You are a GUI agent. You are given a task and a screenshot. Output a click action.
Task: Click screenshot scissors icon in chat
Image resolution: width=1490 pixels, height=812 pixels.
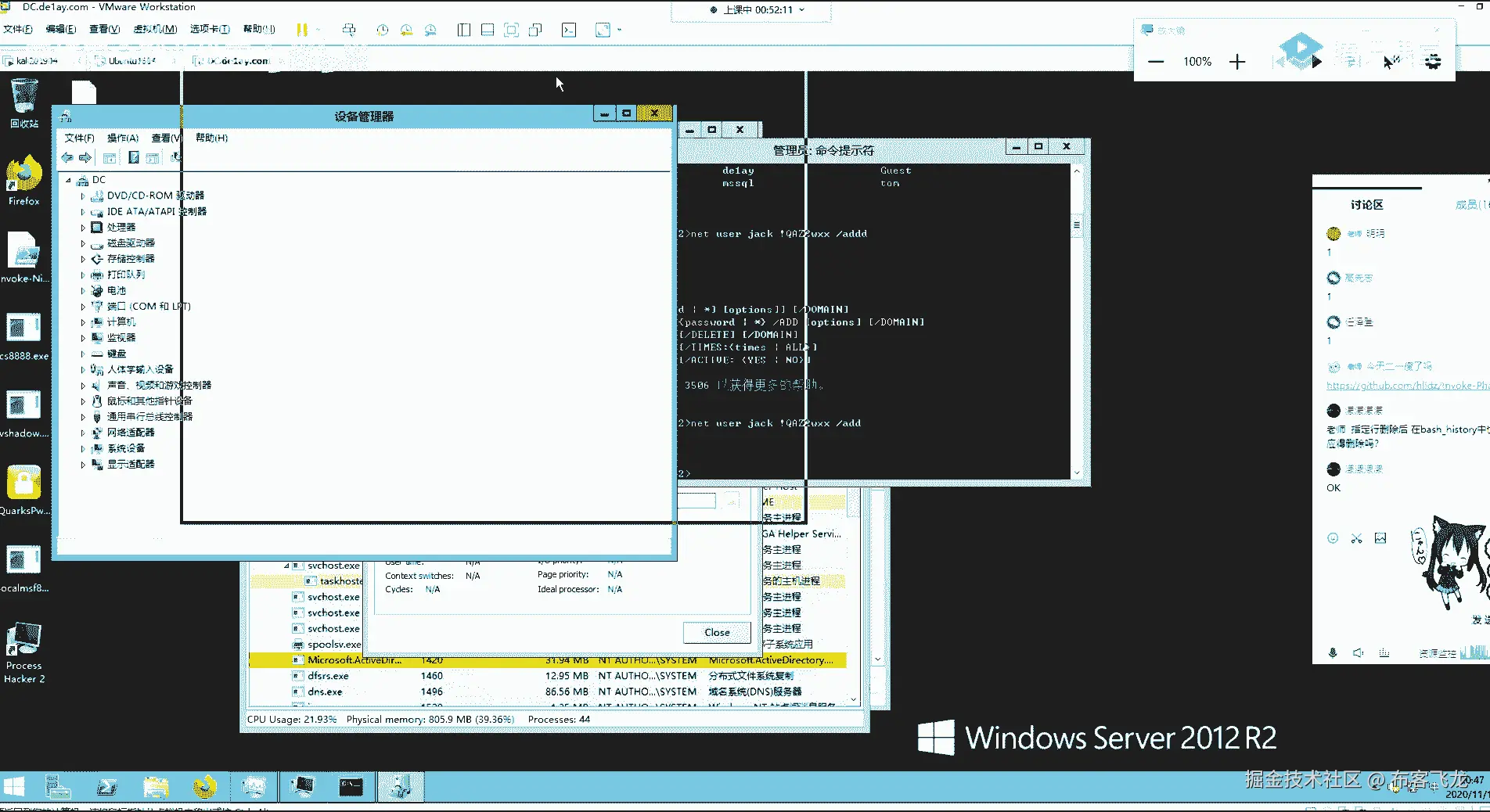pyautogui.click(x=1356, y=538)
